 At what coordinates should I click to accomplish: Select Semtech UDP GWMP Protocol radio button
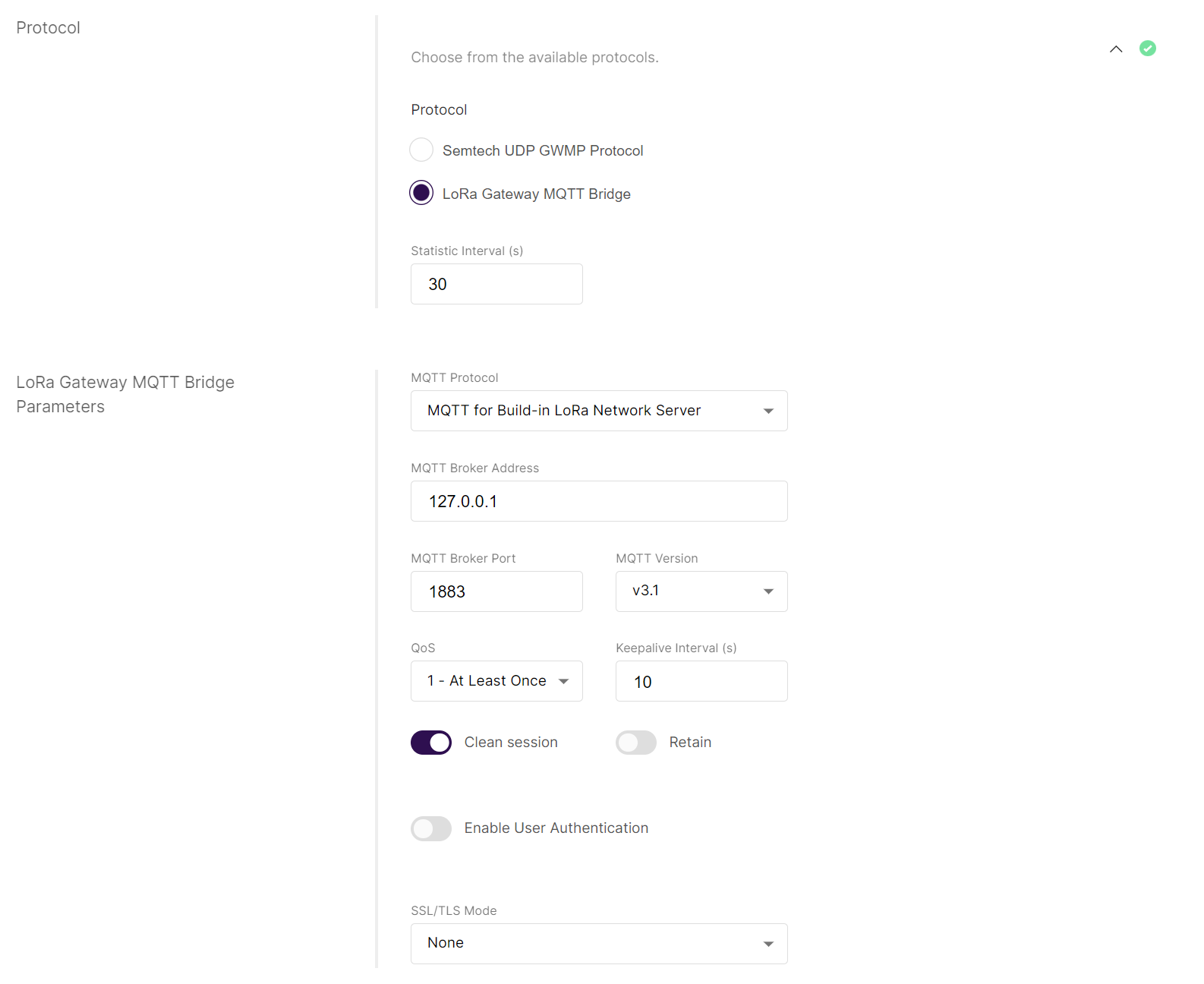(x=421, y=150)
